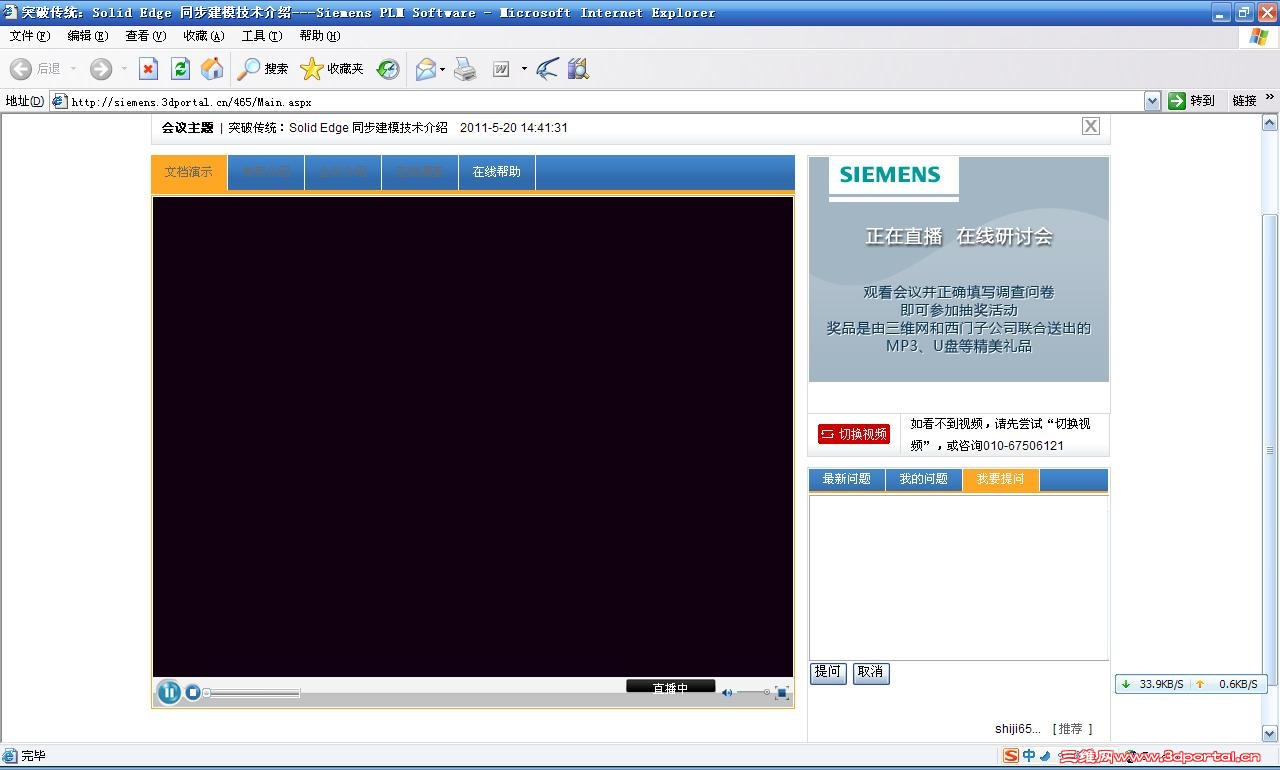
Task: Click the page vertical scrollbar thumb
Action: coord(1270,450)
